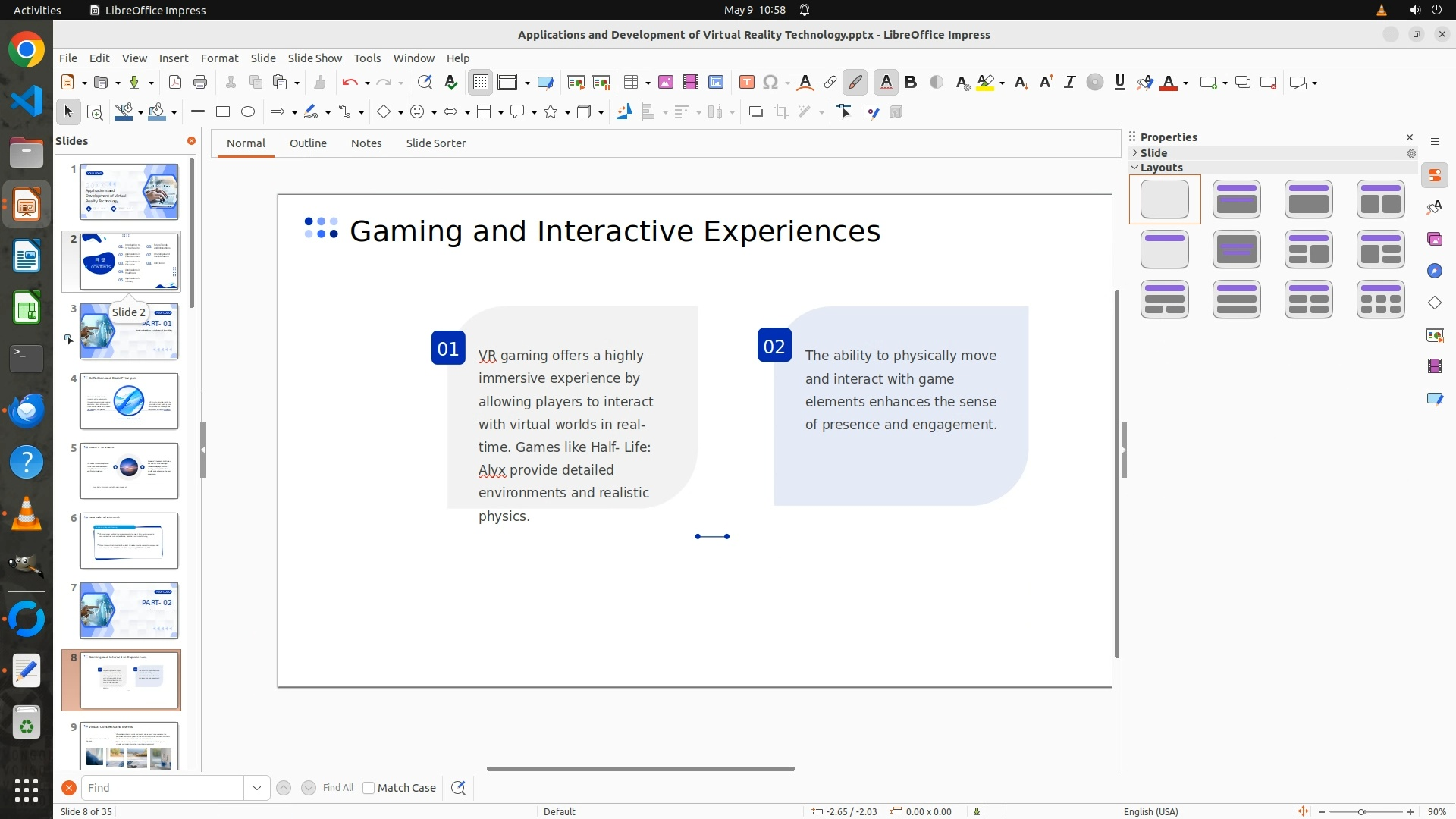Select the Ellipse drawing tool
The width and height of the screenshot is (1456, 819).
[247, 112]
